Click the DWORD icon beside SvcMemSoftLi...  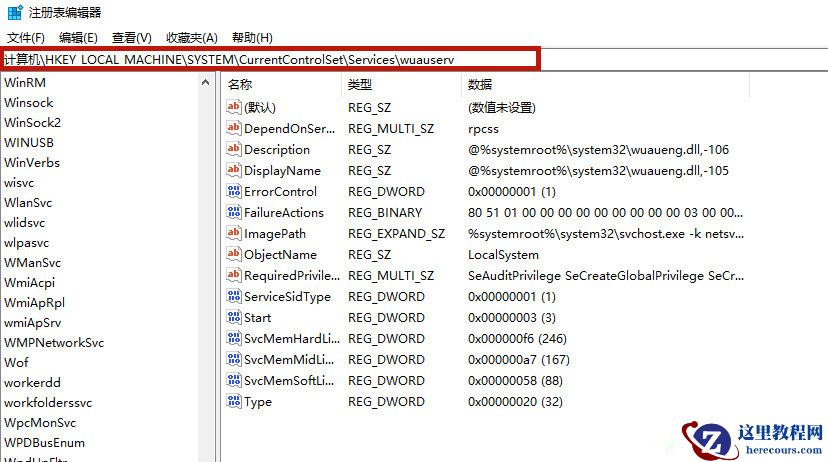pyautogui.click(x=233, y=380)
